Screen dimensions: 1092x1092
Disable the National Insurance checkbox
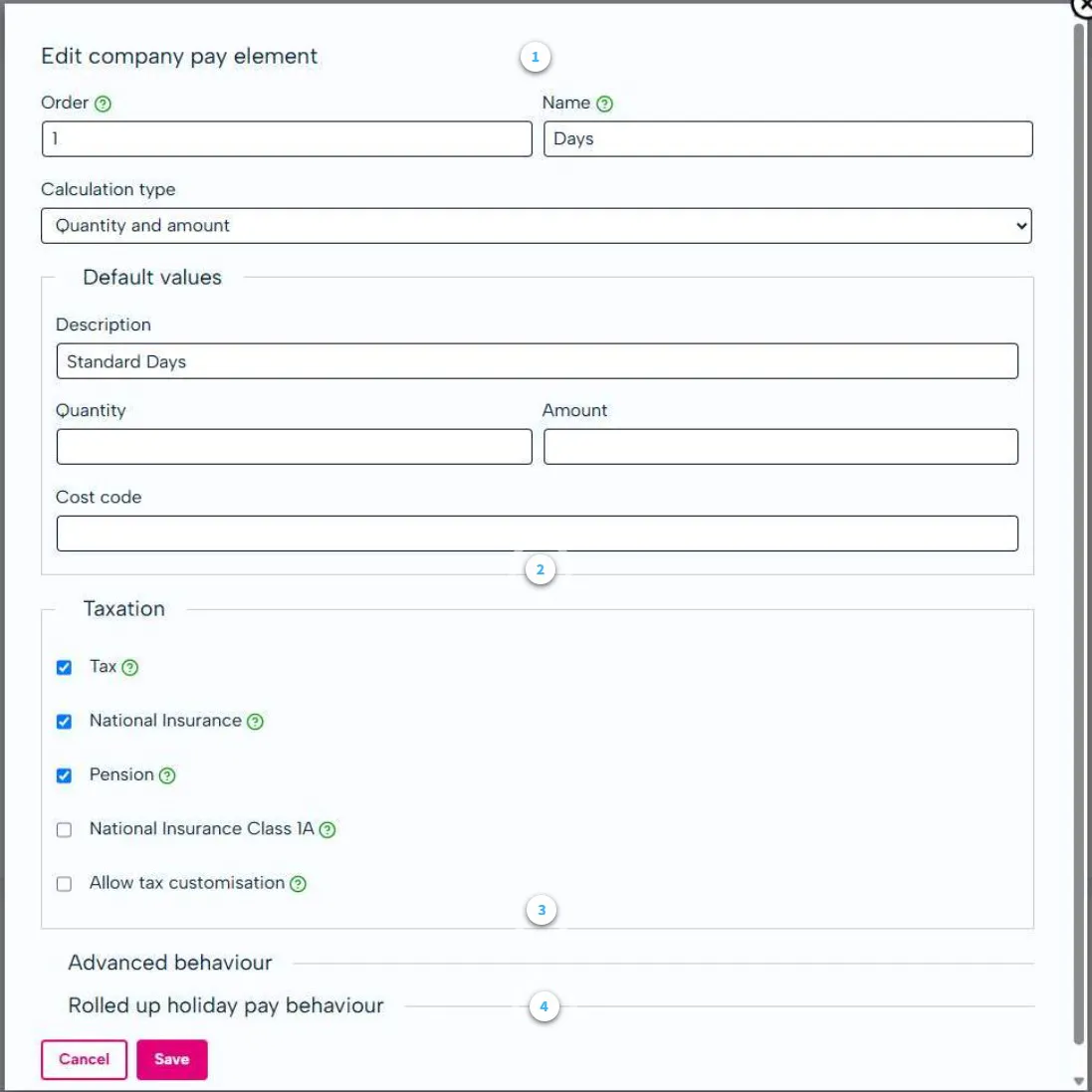[x=65, y=722]
